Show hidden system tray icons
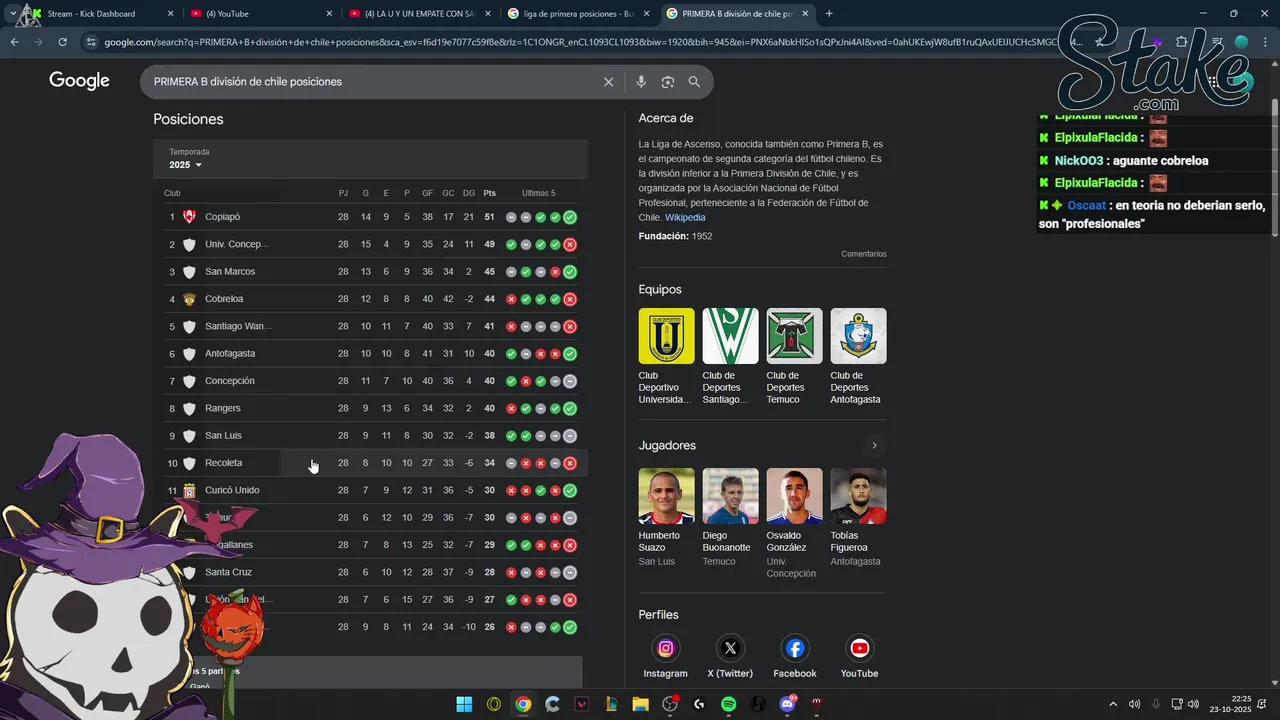This screenshot has width=1280, height=720. pyautogui.click(x=1113, y=704)
